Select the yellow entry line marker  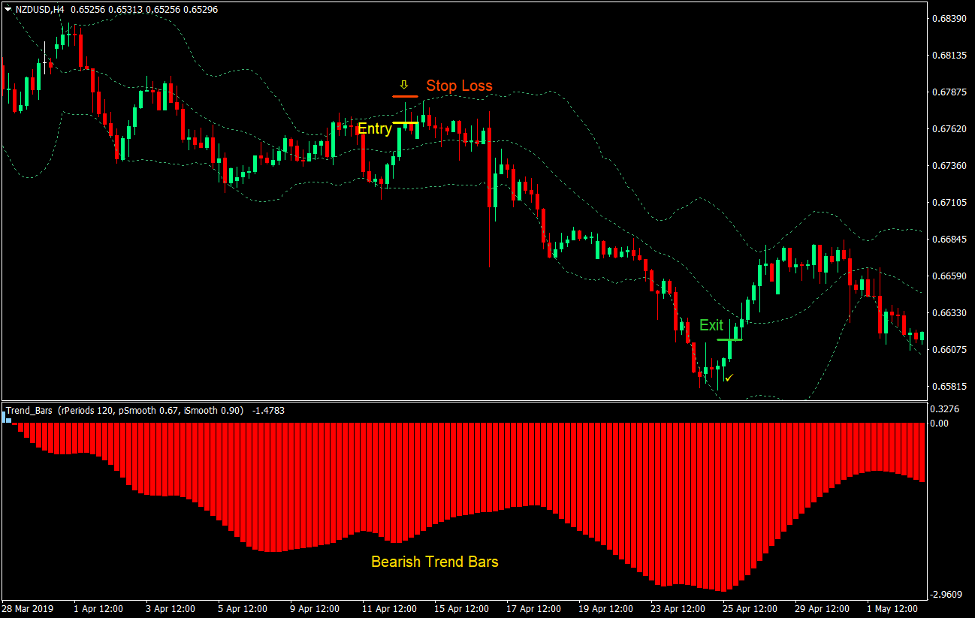406,123
